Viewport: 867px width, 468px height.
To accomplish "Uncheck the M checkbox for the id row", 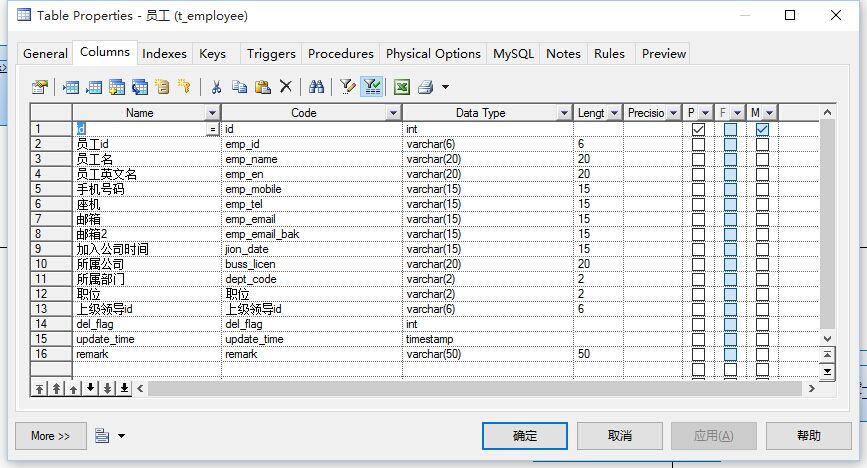I will tap(762, 129).
